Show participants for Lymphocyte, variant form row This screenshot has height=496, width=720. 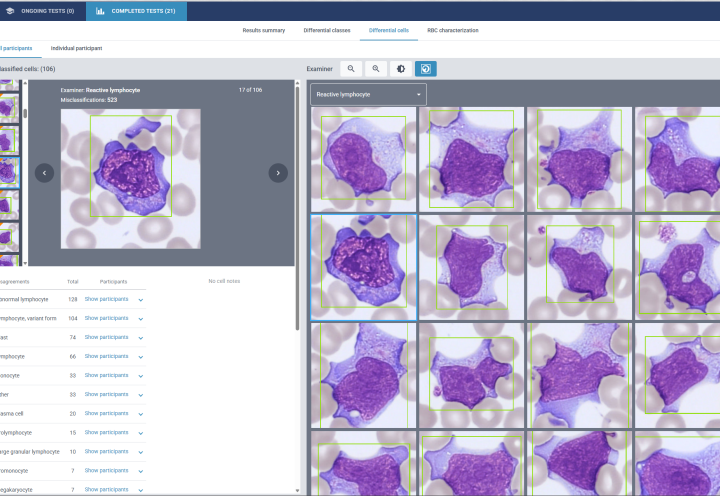click(x=106, y=318)
